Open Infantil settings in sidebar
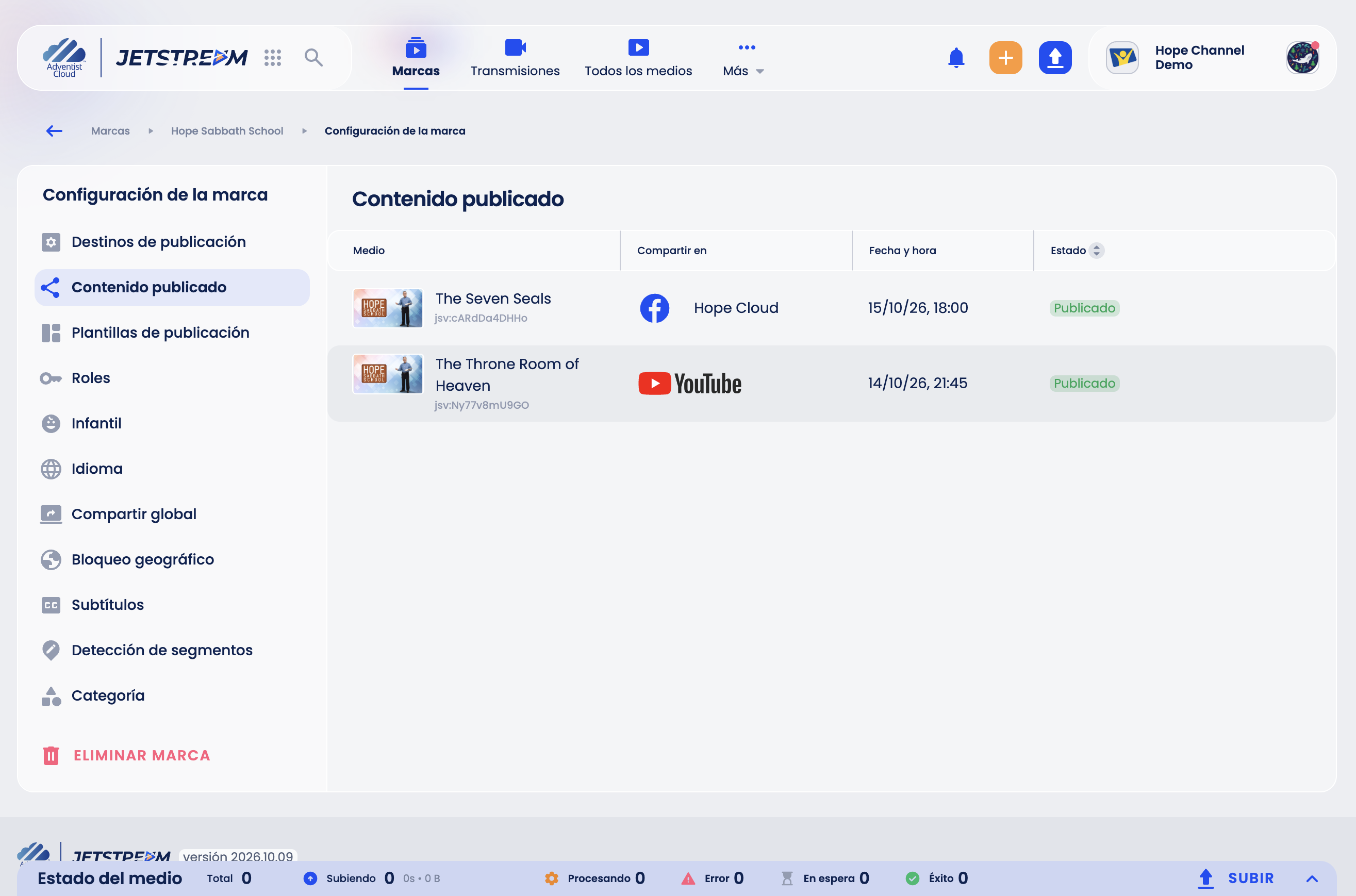Image resolution: width=1356 pixels, height=896 pixels. (172, 423)
